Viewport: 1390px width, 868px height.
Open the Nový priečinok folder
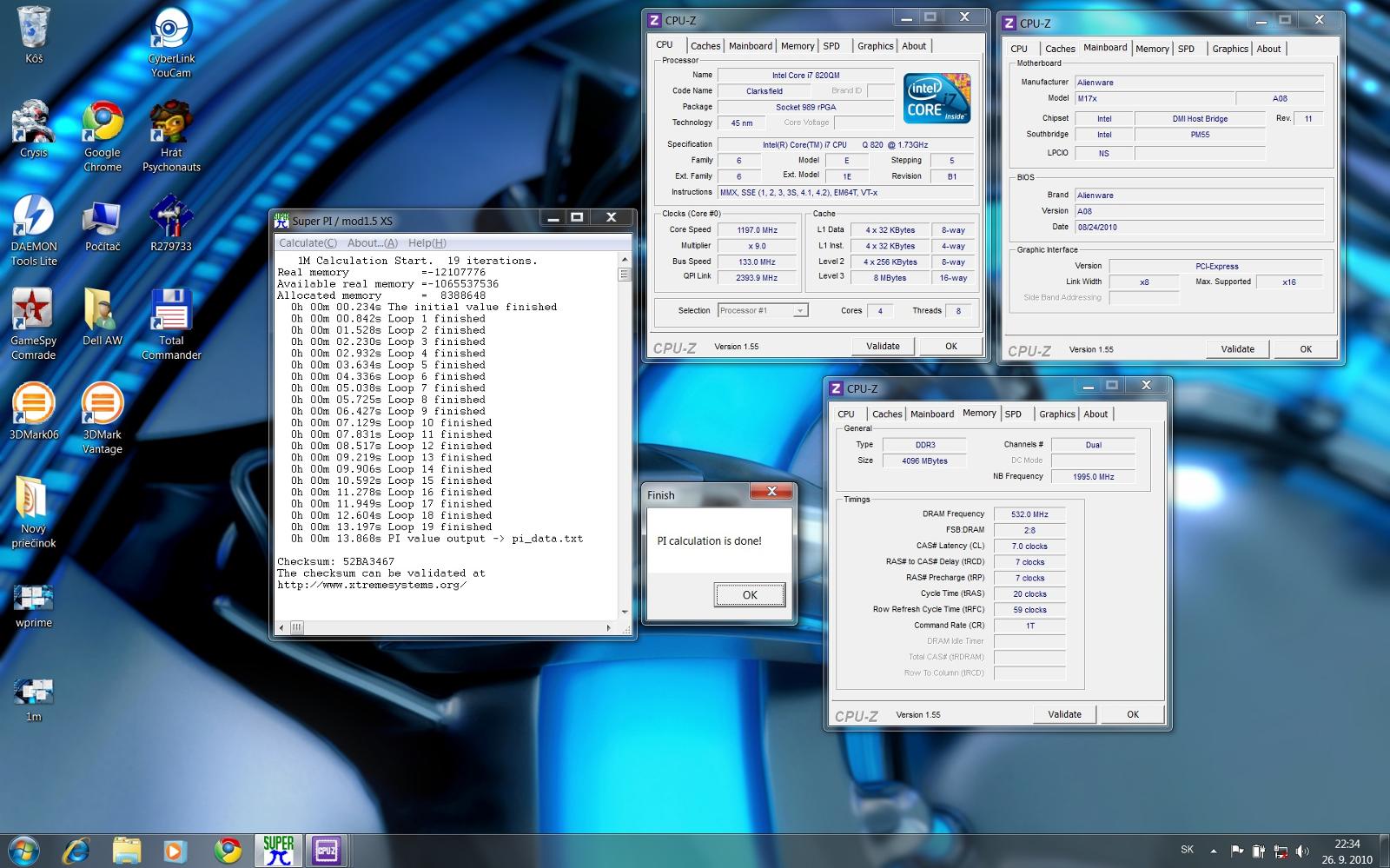34,513
